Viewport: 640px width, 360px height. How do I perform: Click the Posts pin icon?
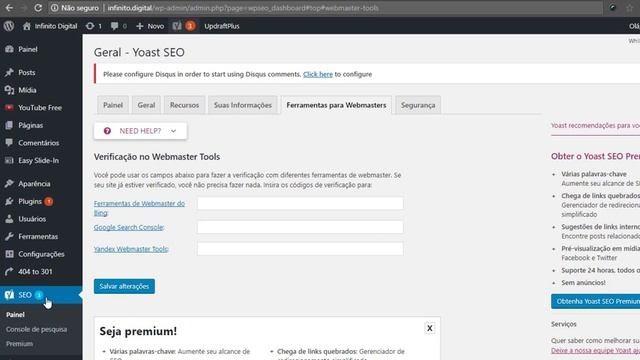coord(9,73)
